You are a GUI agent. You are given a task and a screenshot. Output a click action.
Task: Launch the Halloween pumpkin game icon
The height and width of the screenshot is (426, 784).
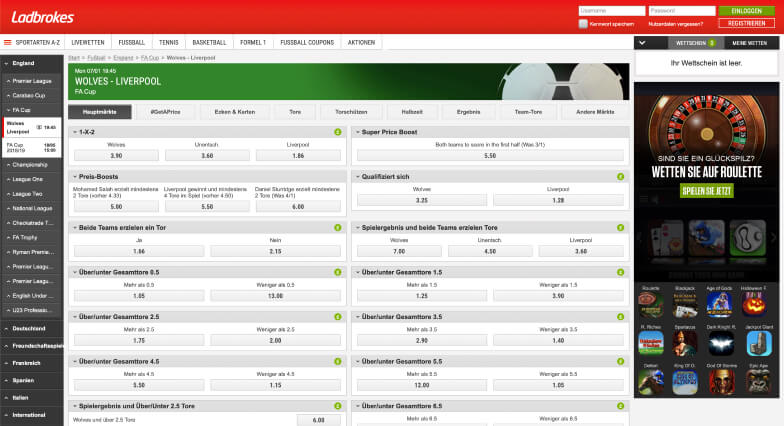tap(754, 305)
